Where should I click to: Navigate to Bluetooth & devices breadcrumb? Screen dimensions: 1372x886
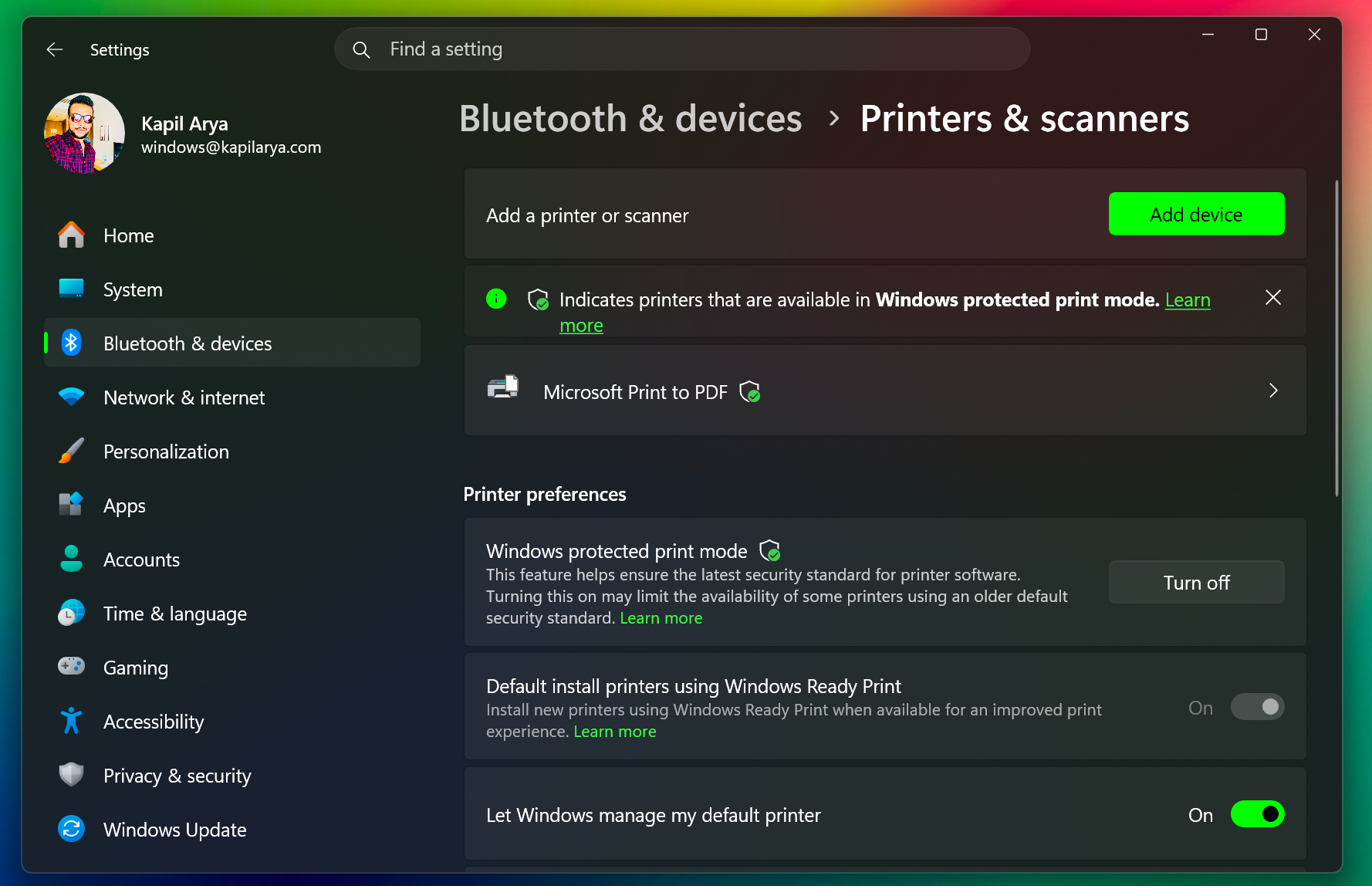pyautogui.click(x=630, y=119)
